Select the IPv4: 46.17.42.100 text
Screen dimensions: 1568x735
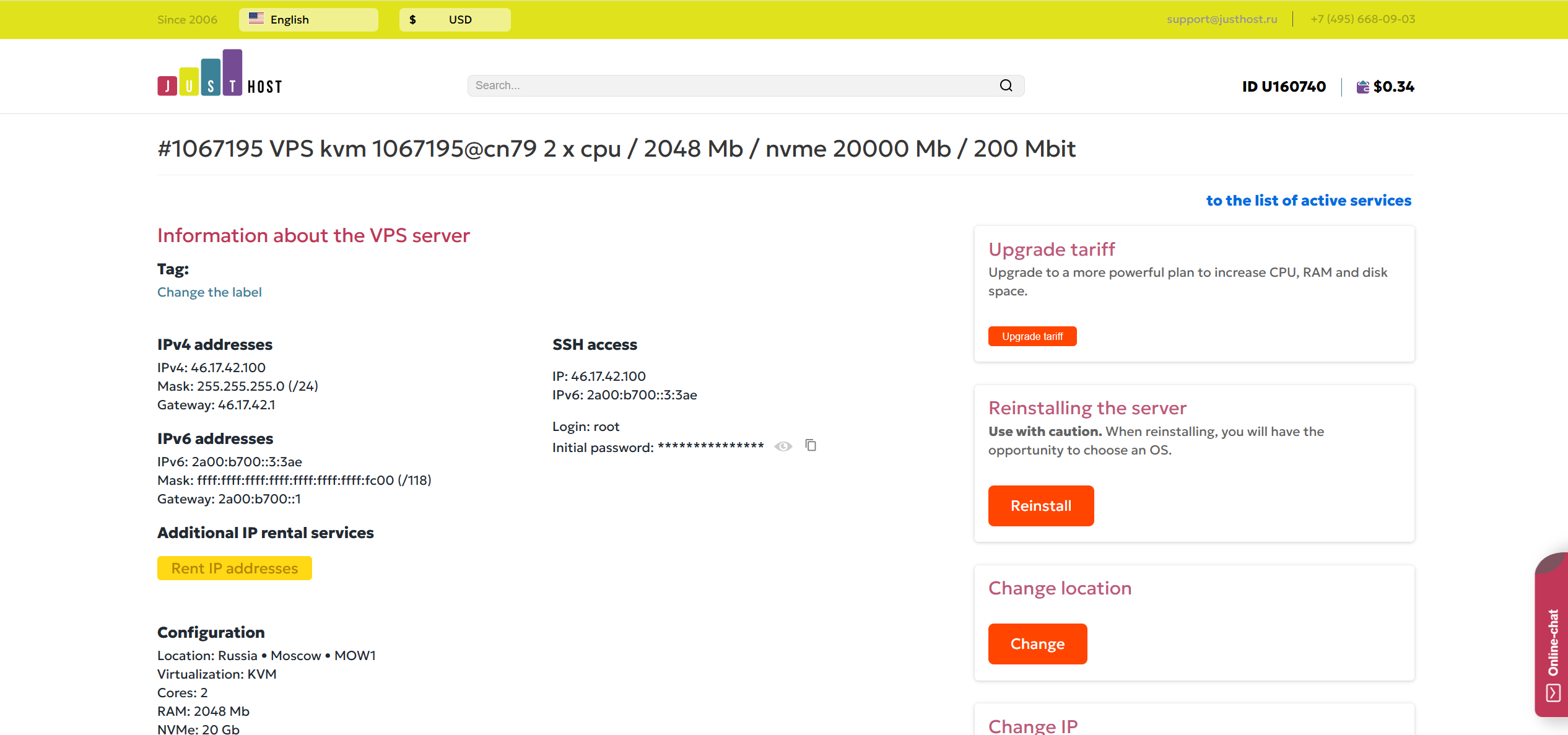click(211, 368)
